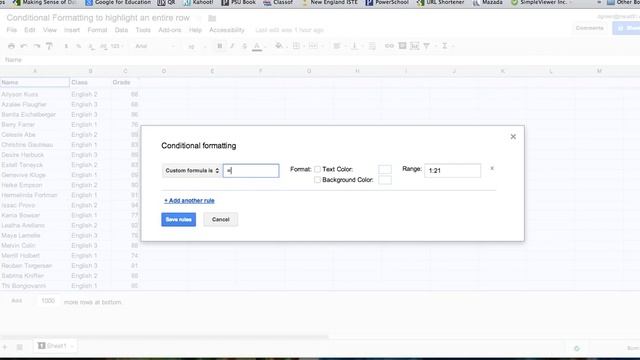The image size is (640, 360).
Task: Click the Cancel button
Action: tap(220, 220)
